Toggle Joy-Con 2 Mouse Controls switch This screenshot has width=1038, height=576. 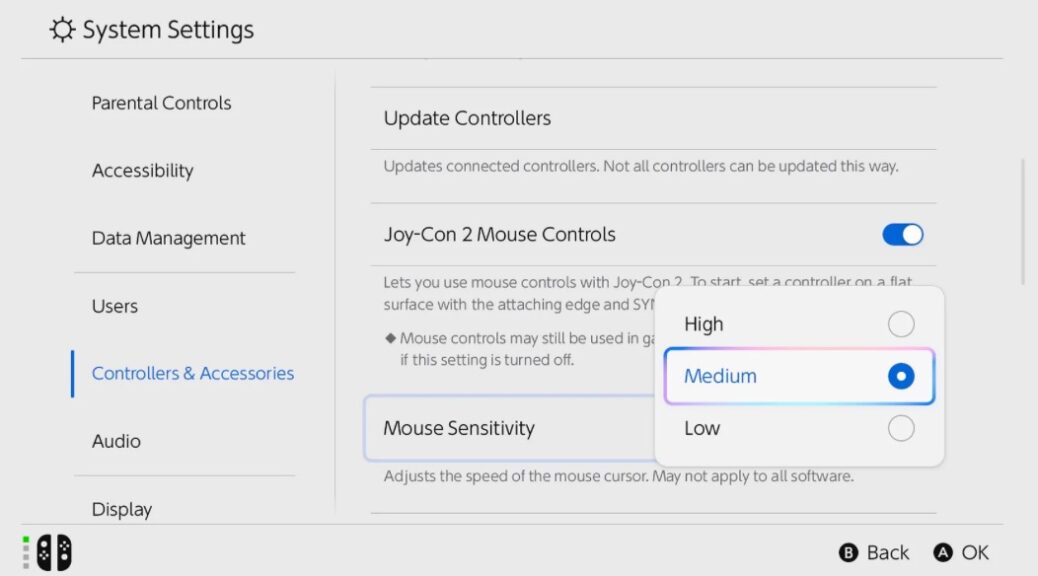(x=902, y=235)
